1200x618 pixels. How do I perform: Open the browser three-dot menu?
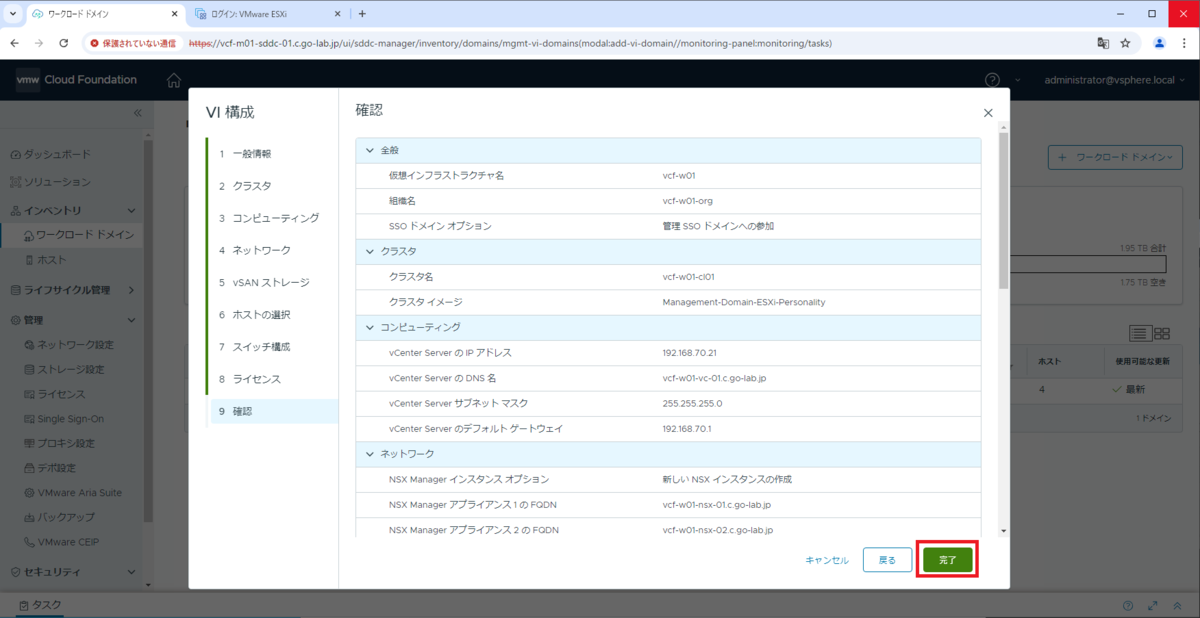[x=1184, y=43]
